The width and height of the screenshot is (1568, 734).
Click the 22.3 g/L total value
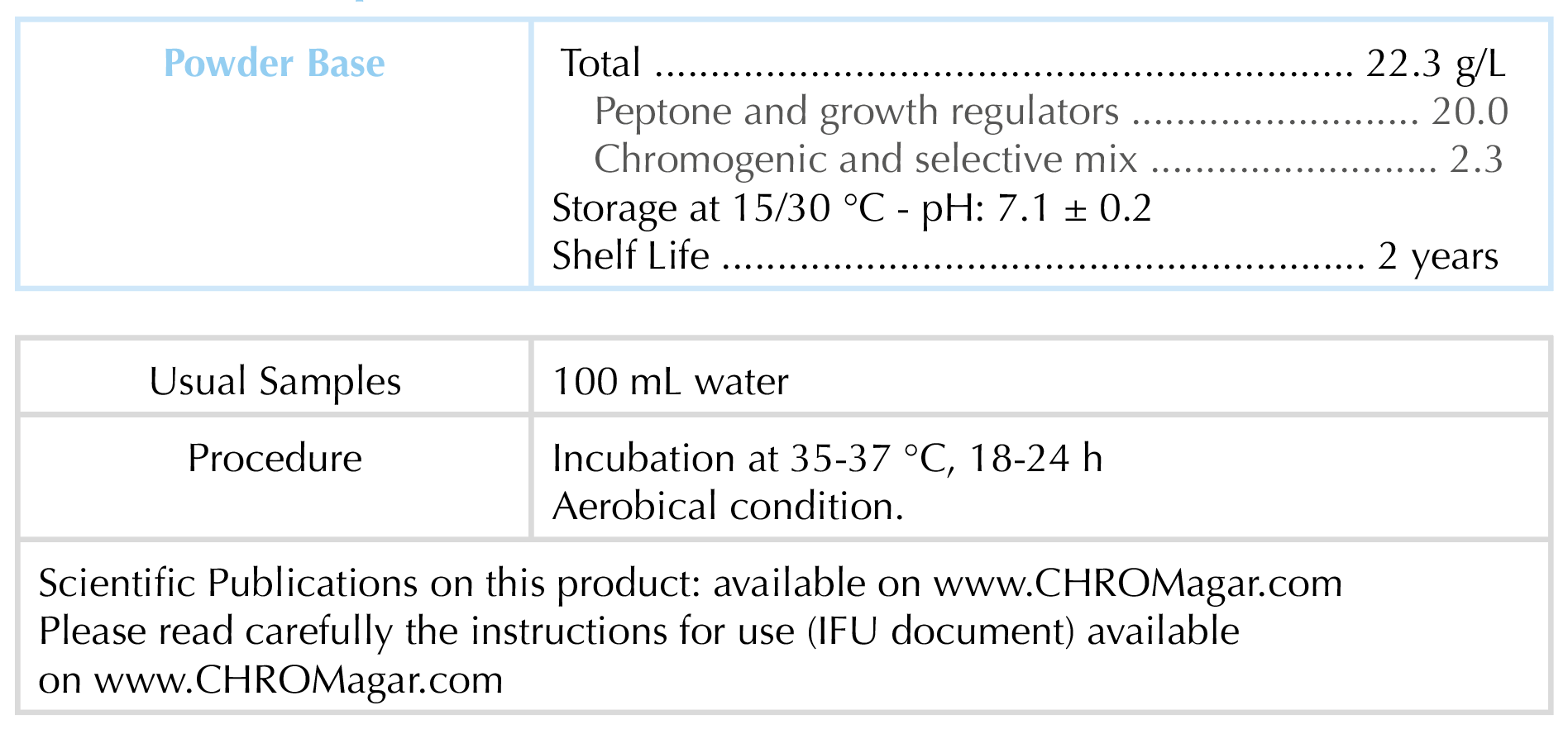[1436, 64]
